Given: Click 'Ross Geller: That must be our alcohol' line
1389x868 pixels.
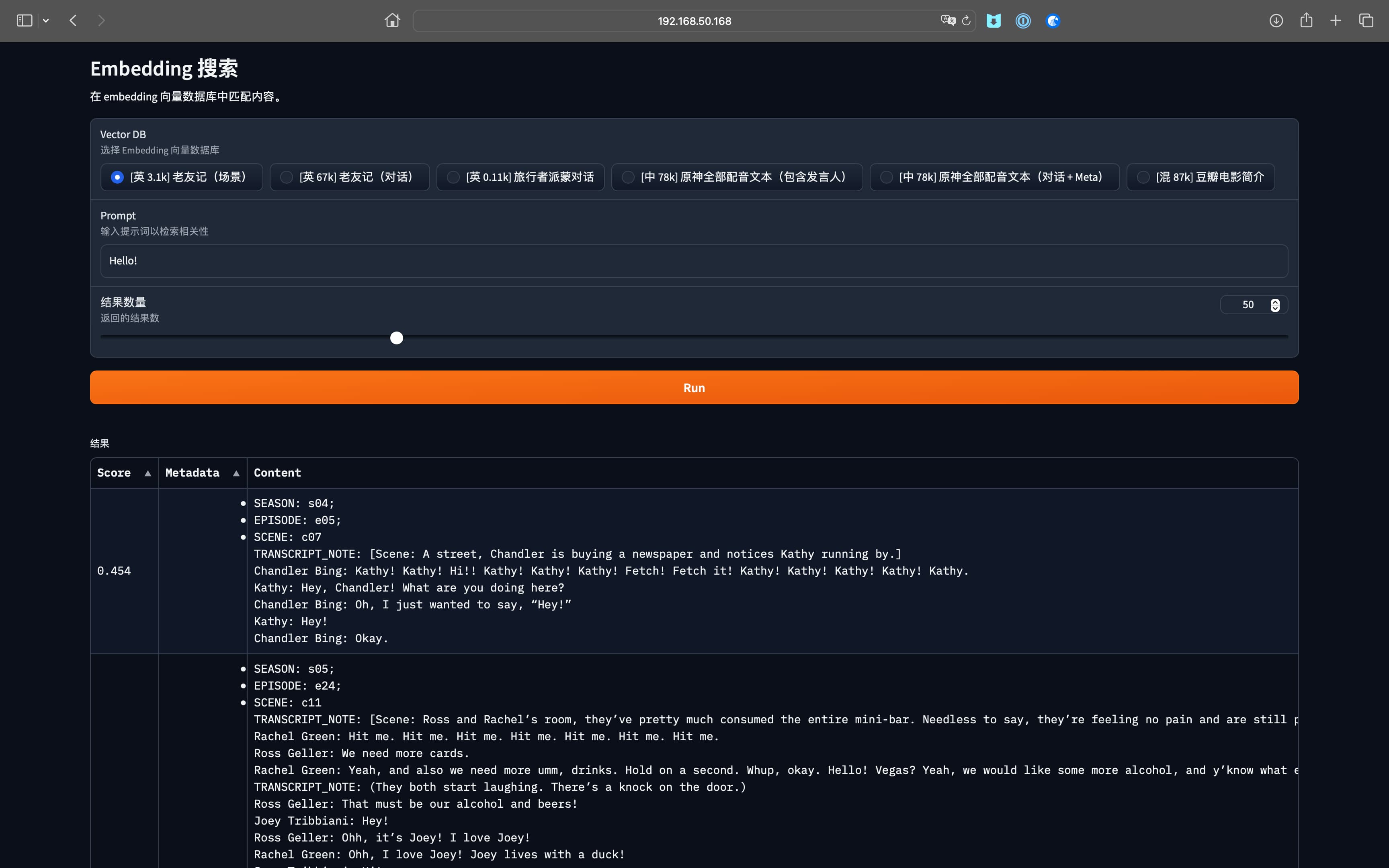Looking at the screenshot, I should [416, 804].
